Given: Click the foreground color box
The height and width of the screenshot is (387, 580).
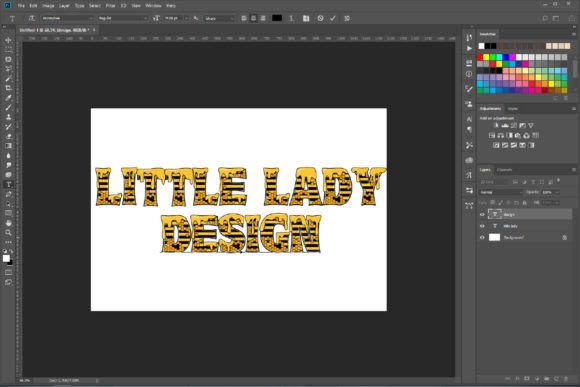Looking at the screenshot, I should [6, 258].
